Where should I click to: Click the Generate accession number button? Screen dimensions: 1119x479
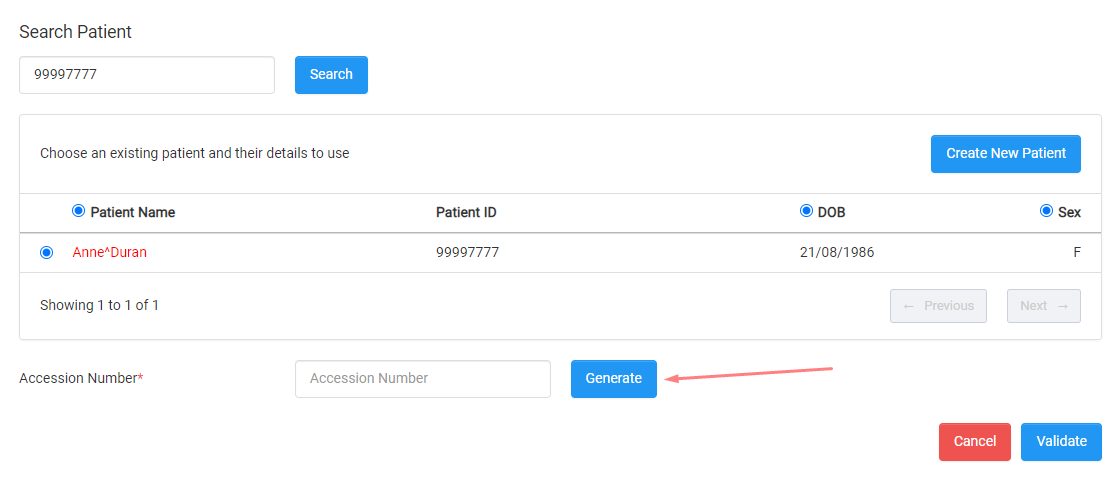pyautogui.click(x=614, y=378)
